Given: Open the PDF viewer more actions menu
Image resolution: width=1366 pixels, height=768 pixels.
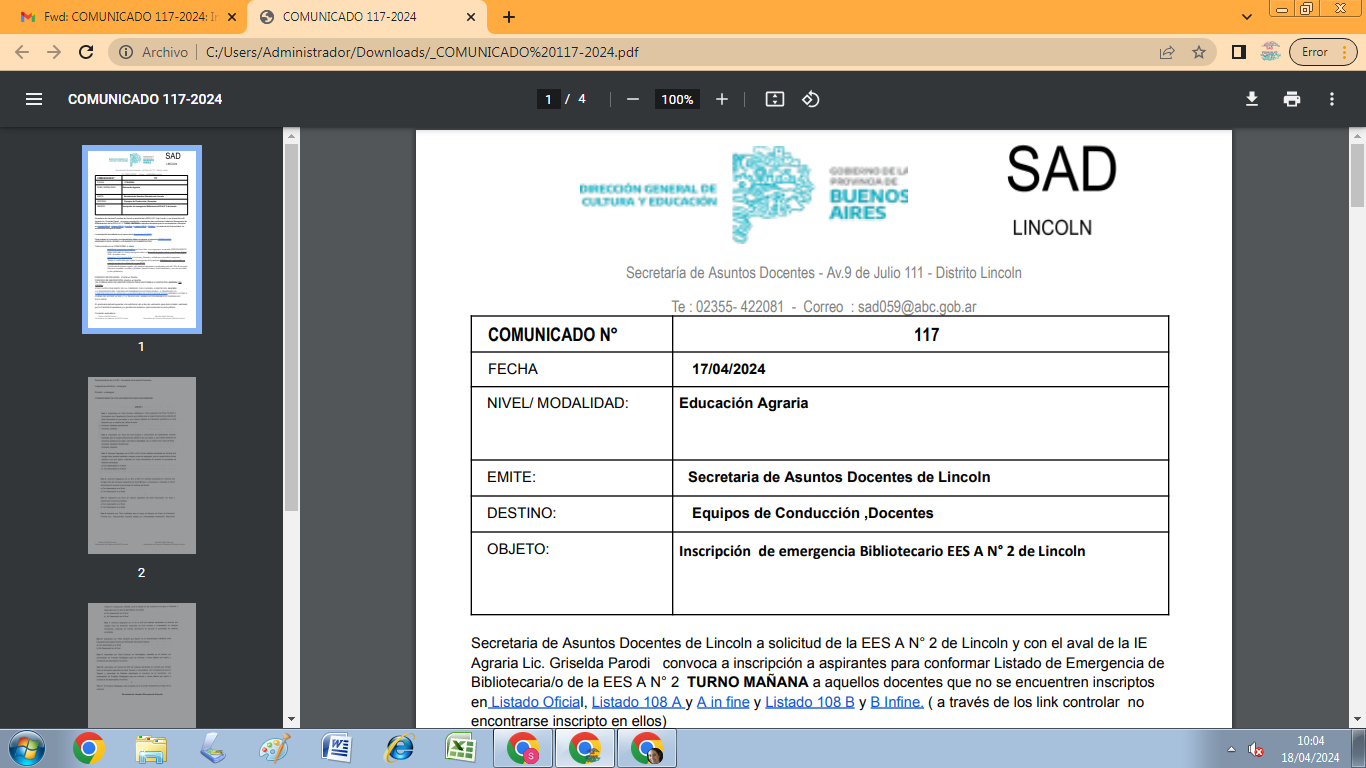Looking at the screenshot, I should point(1332,99).
